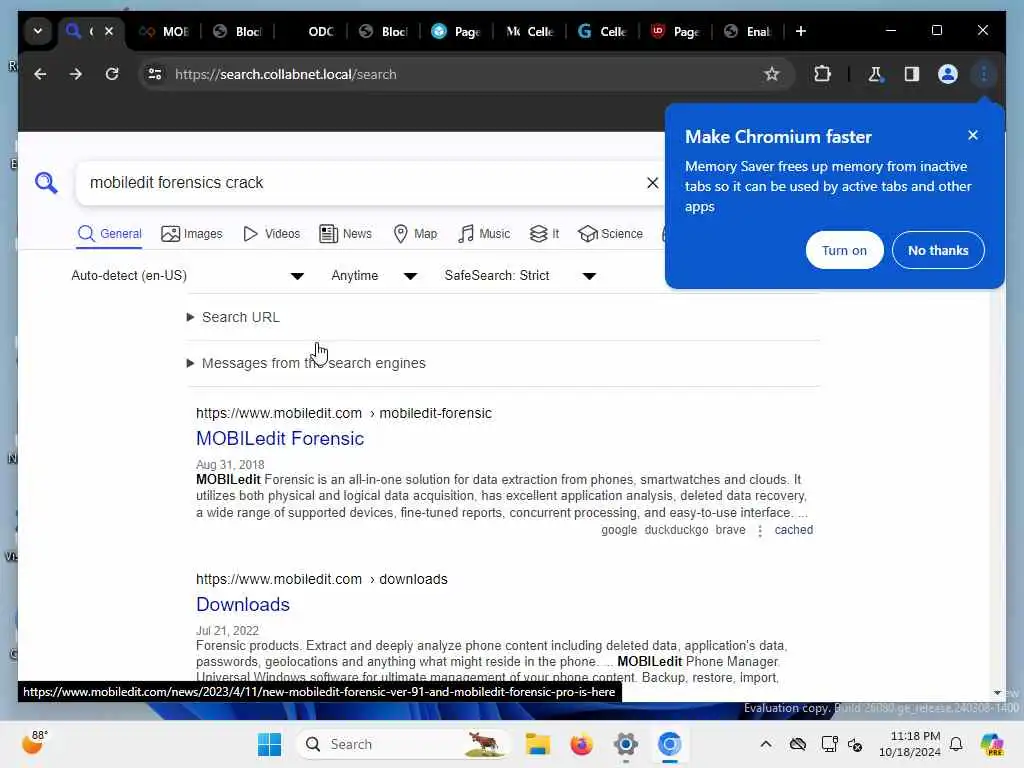Select the It search category
The width and height of the screenshot is (1024, 768).
click(x=545, y=234)
